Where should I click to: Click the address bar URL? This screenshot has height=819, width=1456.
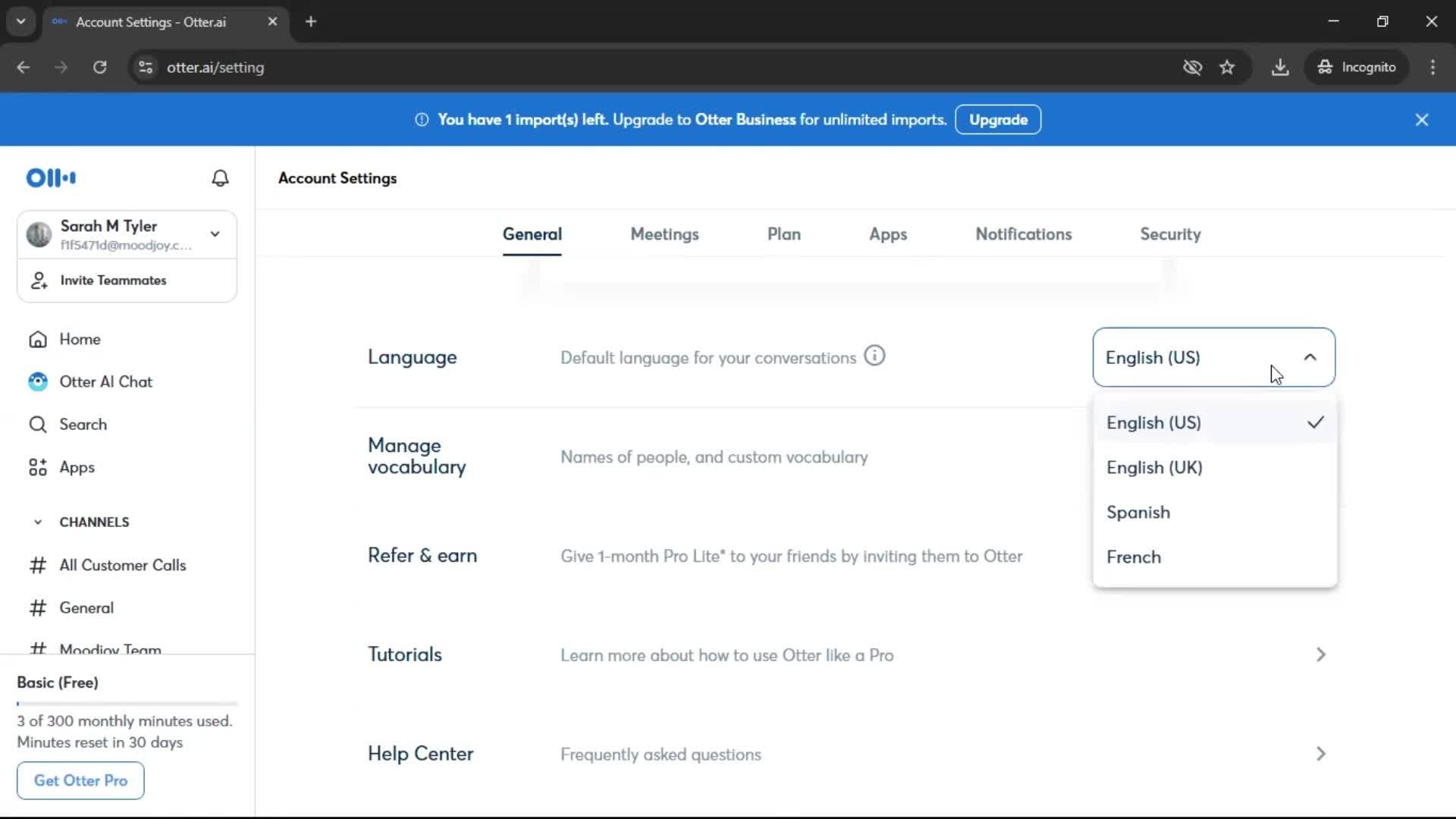tap(215, 67)
